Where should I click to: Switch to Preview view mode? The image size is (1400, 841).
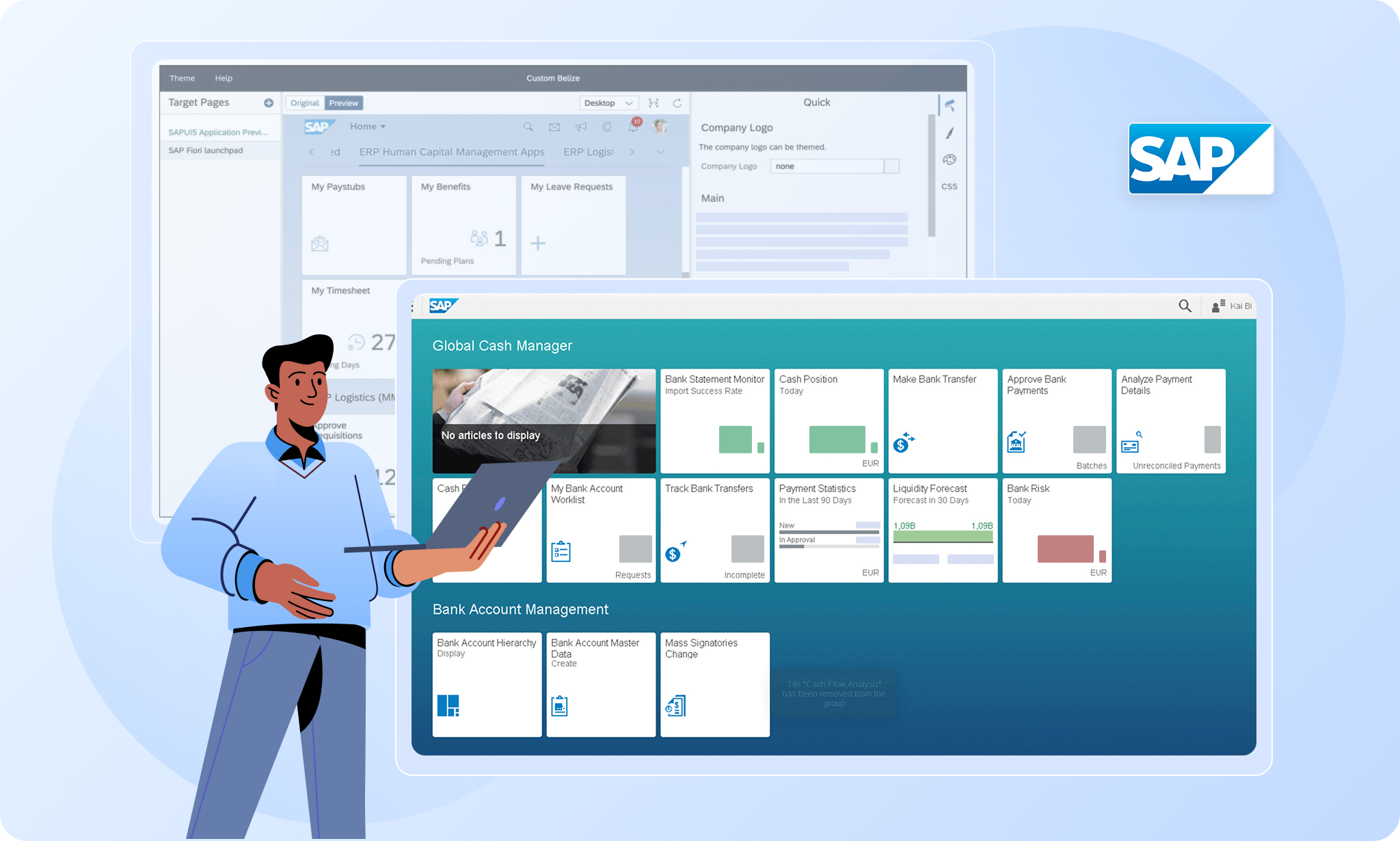pos(343,103)
